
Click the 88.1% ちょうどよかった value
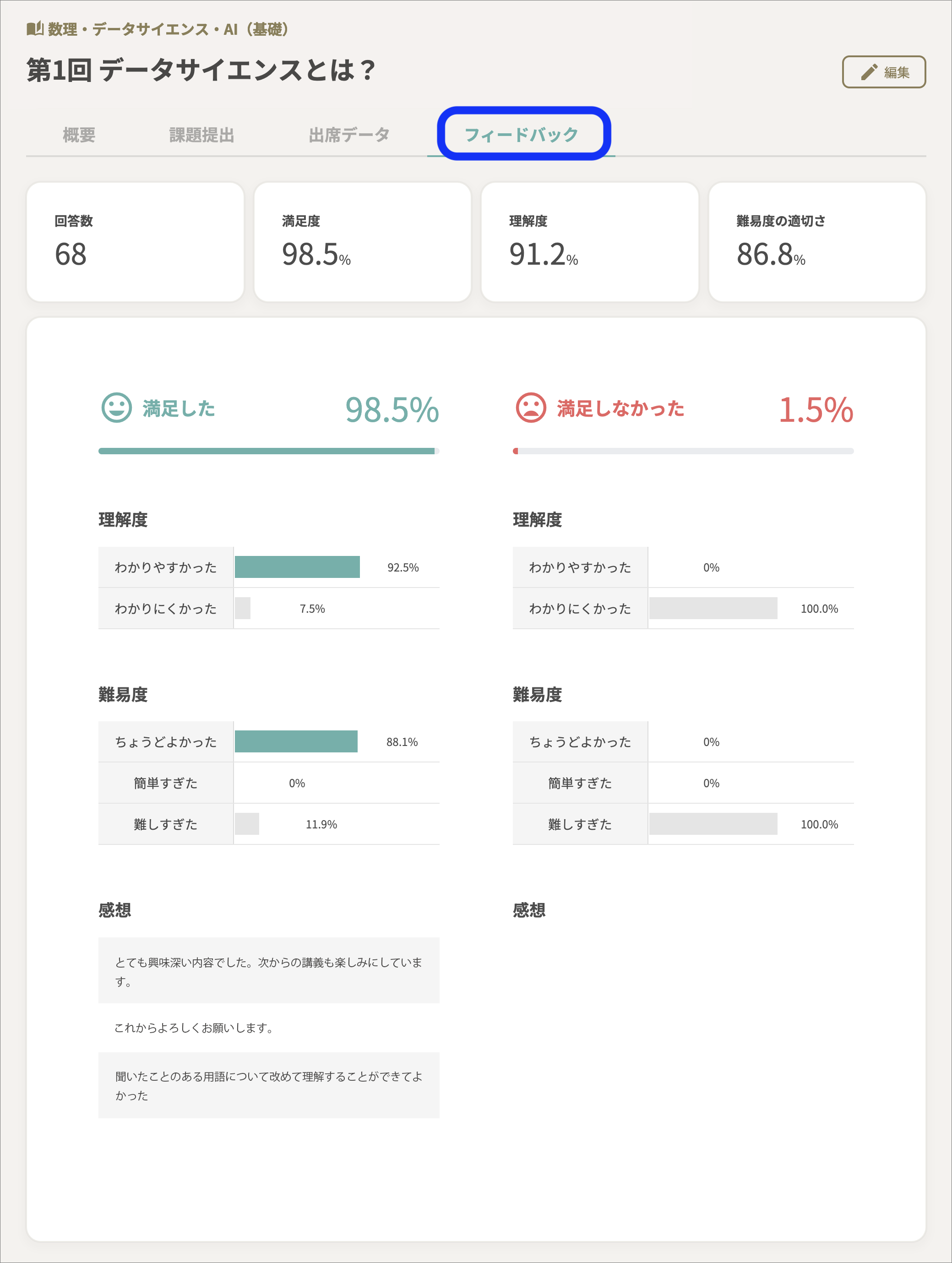click(x=402, y=742)
